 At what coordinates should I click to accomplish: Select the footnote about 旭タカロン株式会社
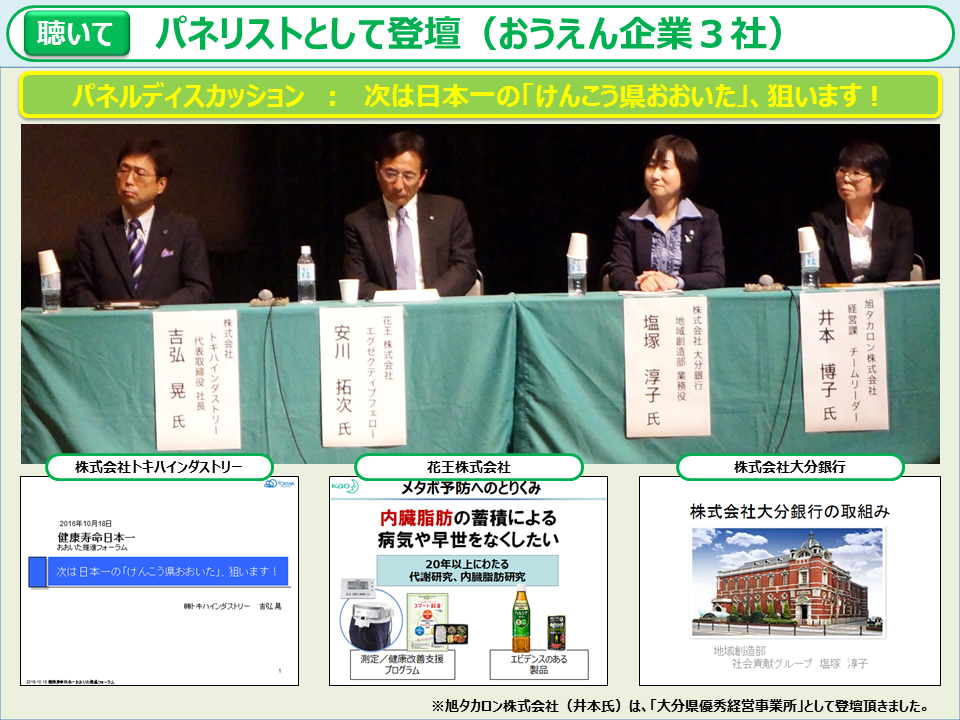coord(680,706)
